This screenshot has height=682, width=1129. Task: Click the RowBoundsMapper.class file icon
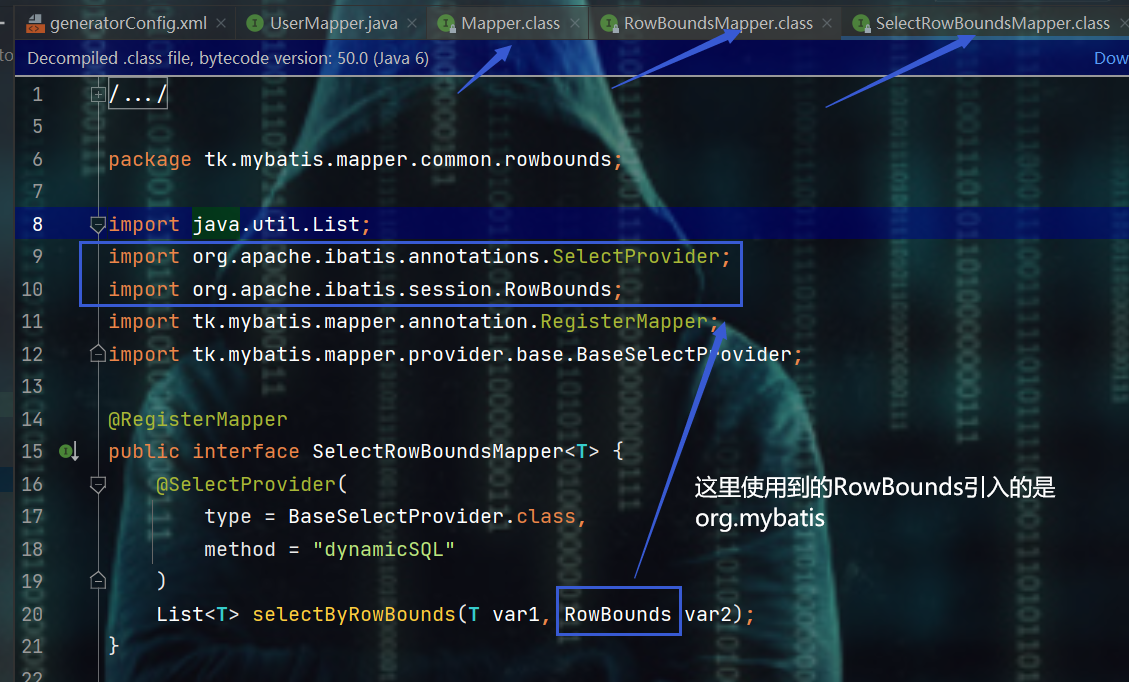[608, 22]
